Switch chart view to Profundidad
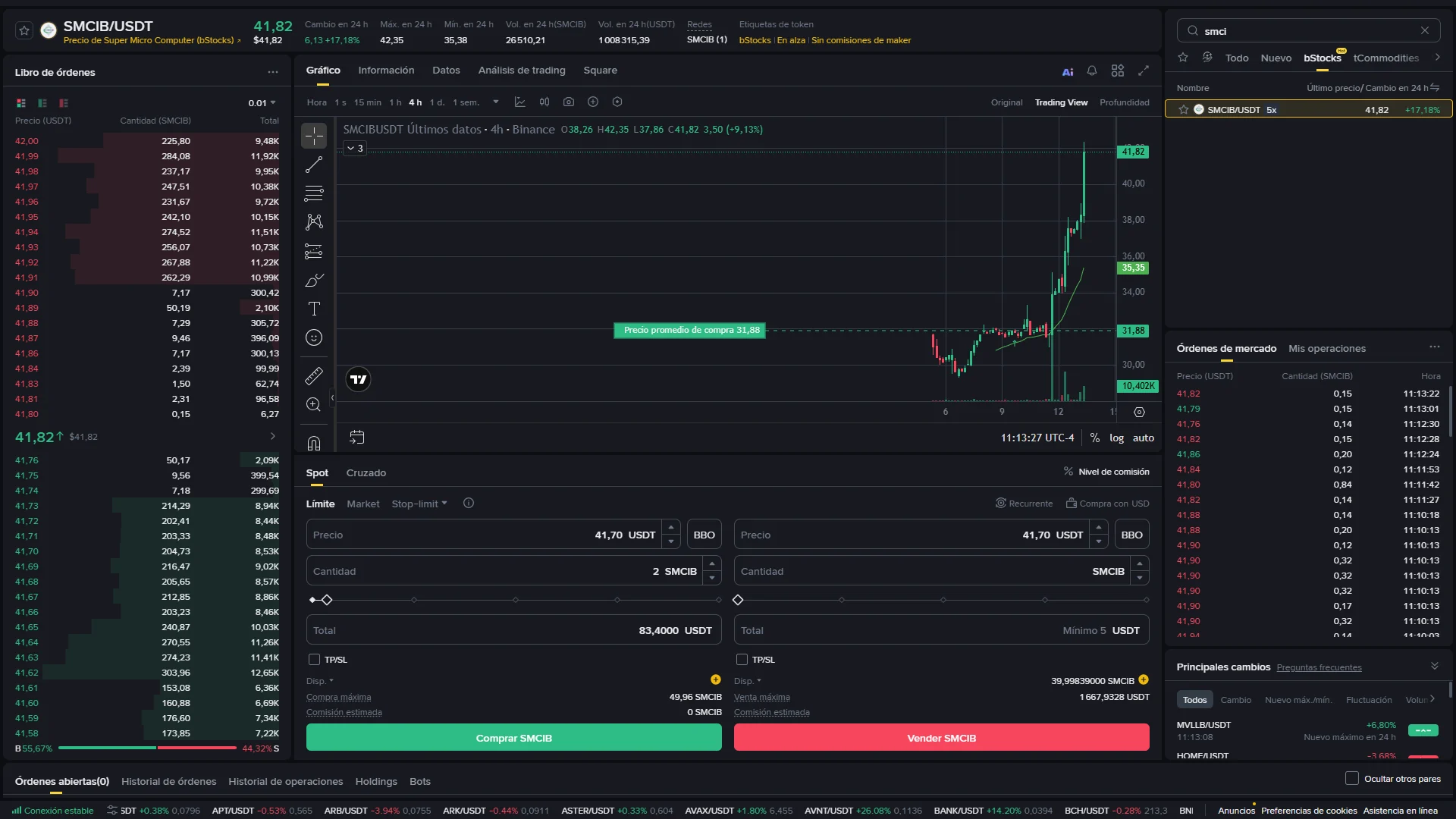The image size is (1456, 819). (1125, 102)
